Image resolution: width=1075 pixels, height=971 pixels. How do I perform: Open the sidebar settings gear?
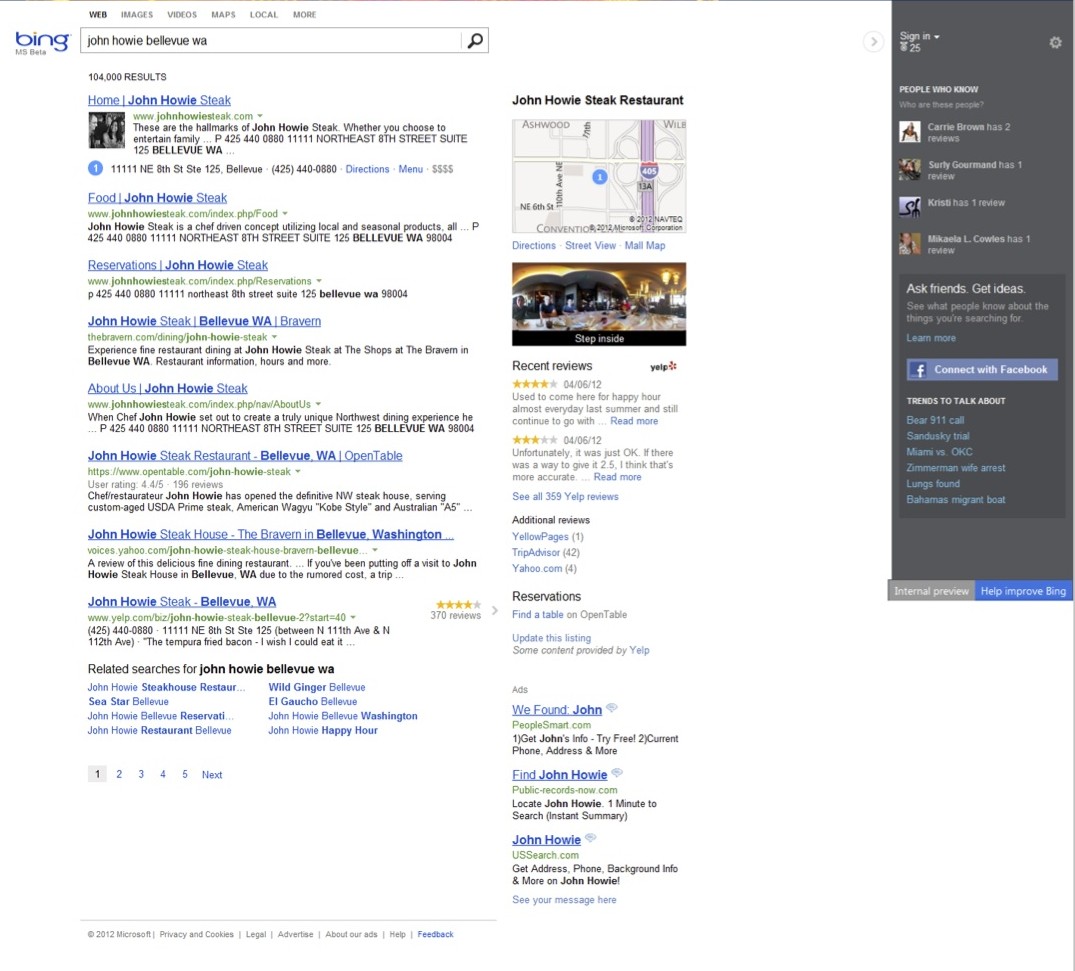(1055, 42)
